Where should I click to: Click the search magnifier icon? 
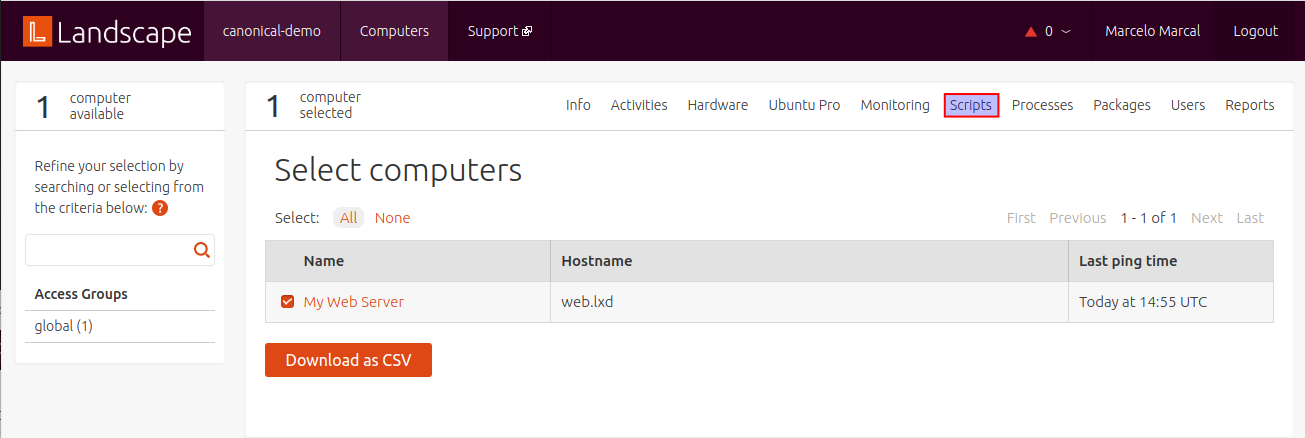[x=201, y=250]
